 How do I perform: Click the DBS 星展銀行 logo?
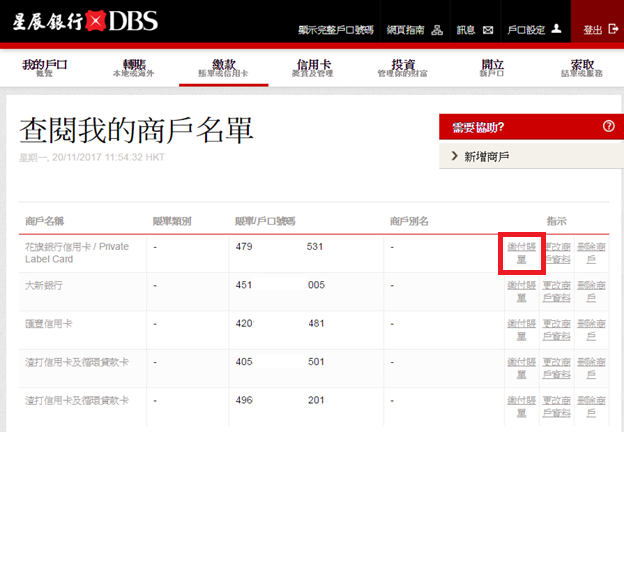85,21
